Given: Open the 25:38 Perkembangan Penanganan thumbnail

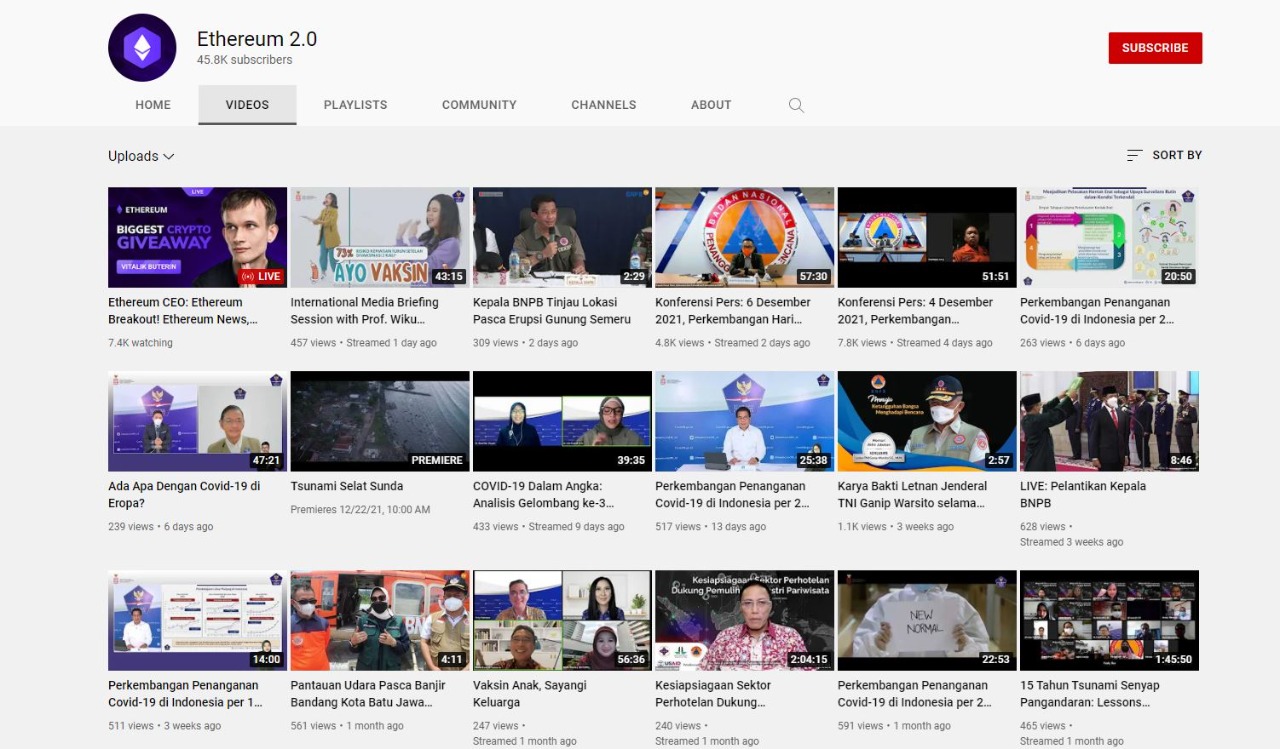Looking at the screenshot, I should (x=744, y=421).
